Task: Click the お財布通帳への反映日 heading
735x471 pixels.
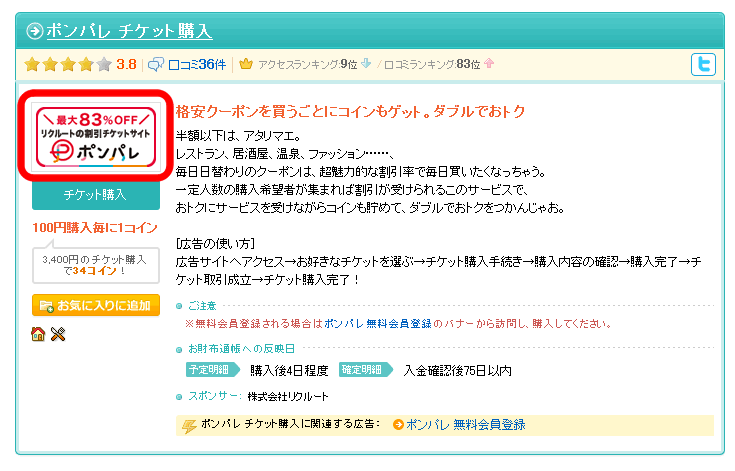Action: (241, 349)
